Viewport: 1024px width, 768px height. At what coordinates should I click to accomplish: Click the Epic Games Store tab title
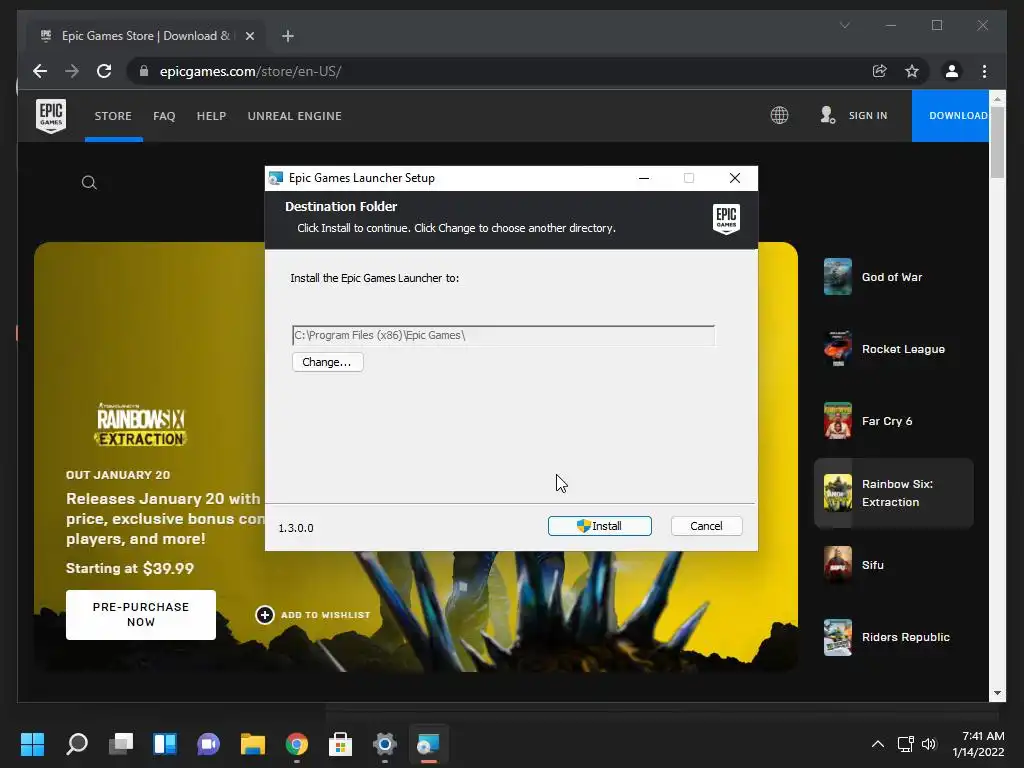(146, 36)
